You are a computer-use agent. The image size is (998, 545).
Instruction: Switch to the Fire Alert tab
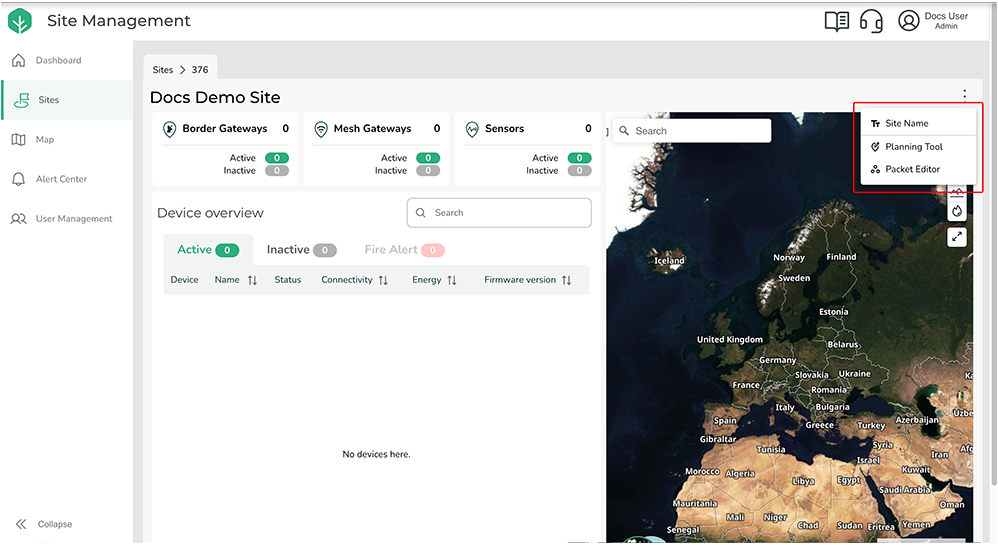404,250
